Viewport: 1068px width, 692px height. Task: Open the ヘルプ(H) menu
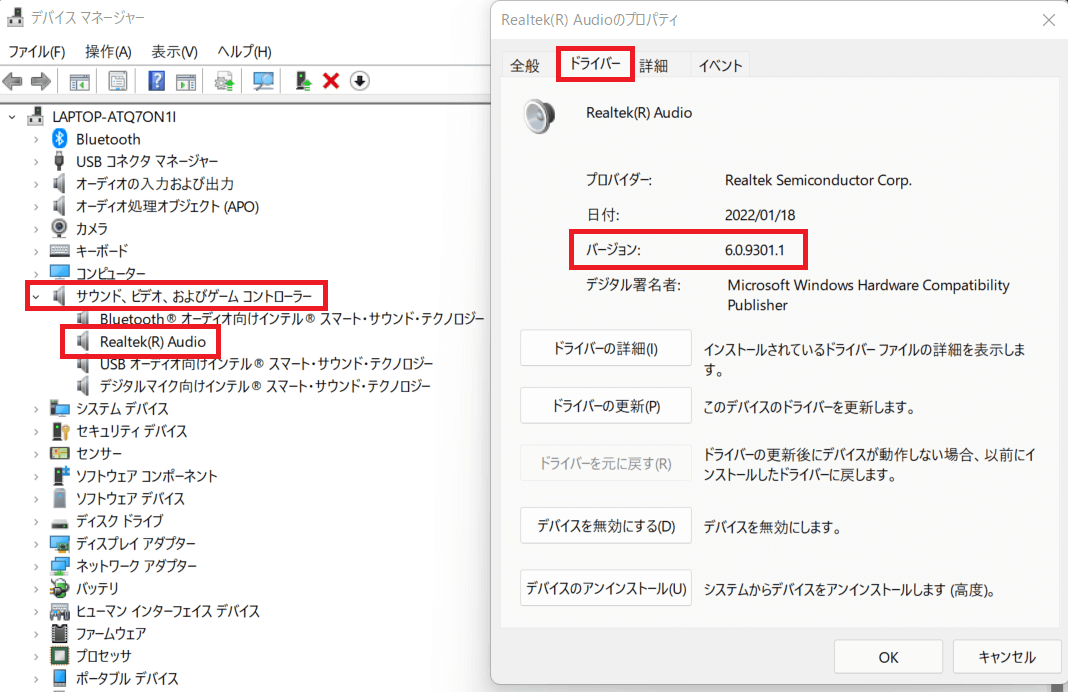coord(244,52)
